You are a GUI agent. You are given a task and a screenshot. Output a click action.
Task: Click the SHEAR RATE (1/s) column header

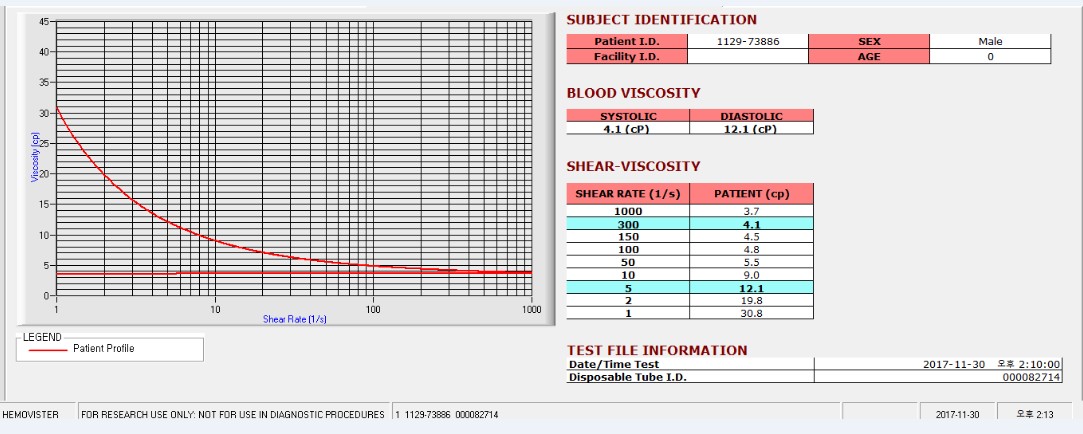628,194
